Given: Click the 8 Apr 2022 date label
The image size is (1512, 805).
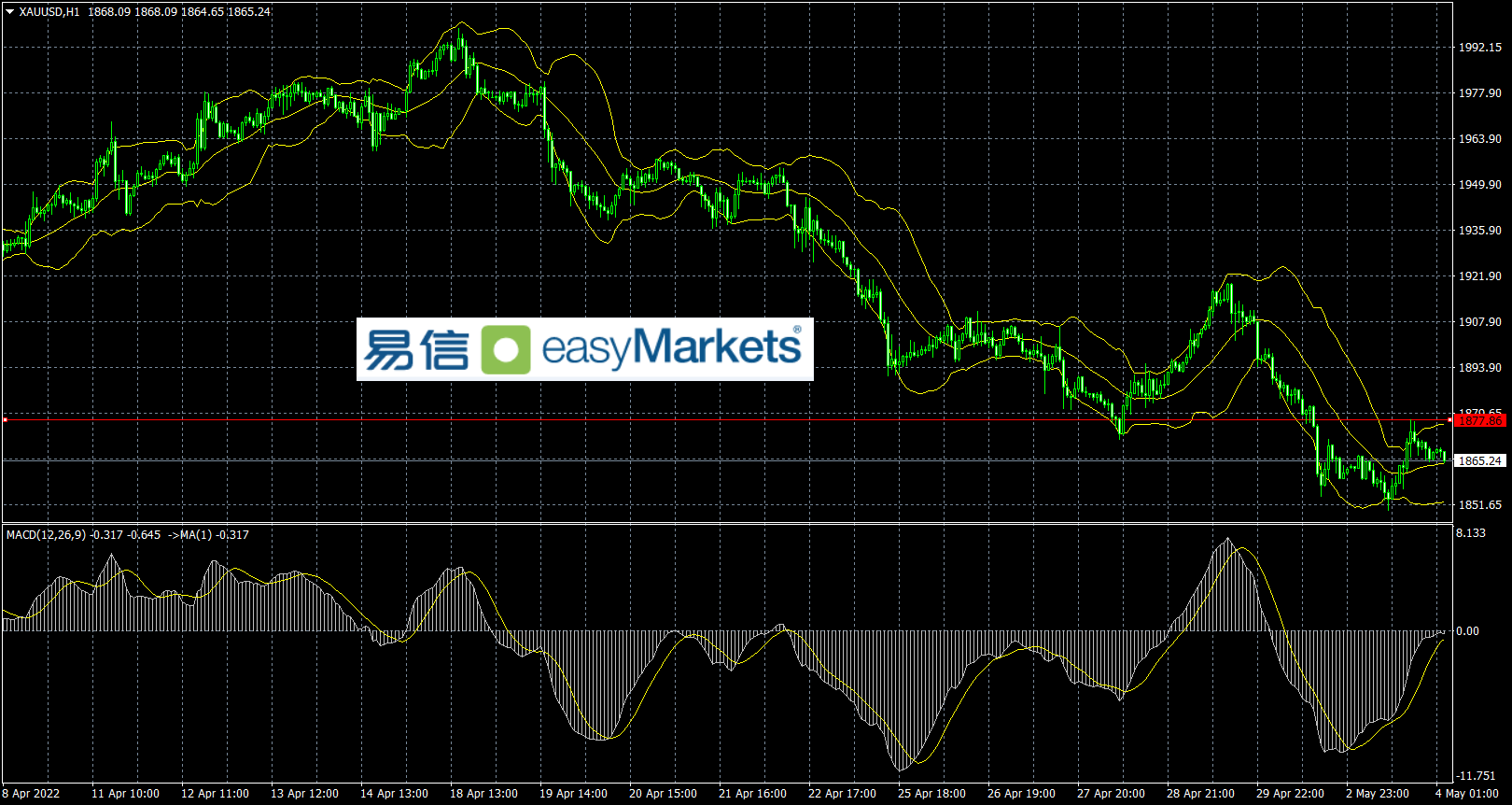Looking at the screenshot, I should pos(31,794).
